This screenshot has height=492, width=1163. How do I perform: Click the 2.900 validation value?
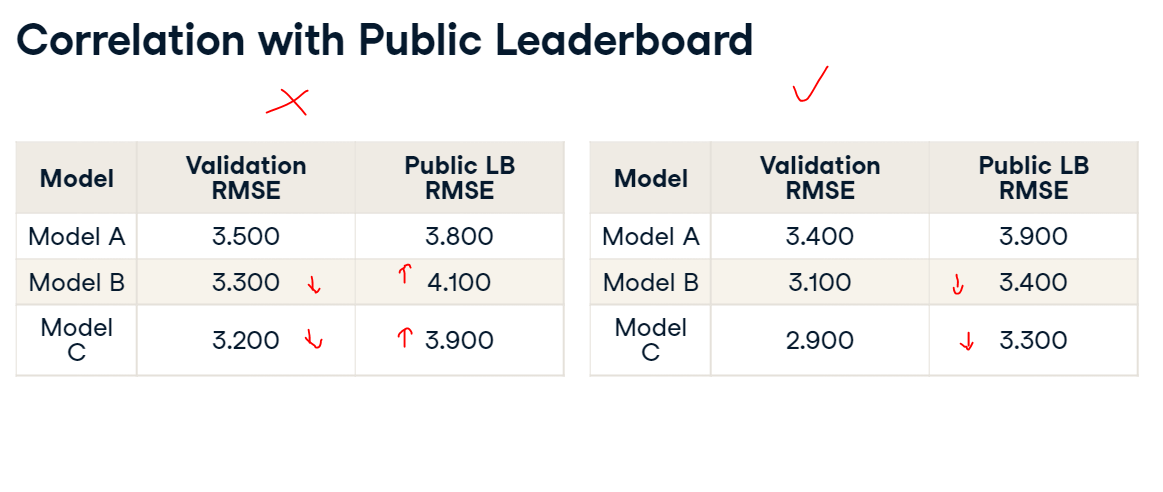[x=820, y=341]
